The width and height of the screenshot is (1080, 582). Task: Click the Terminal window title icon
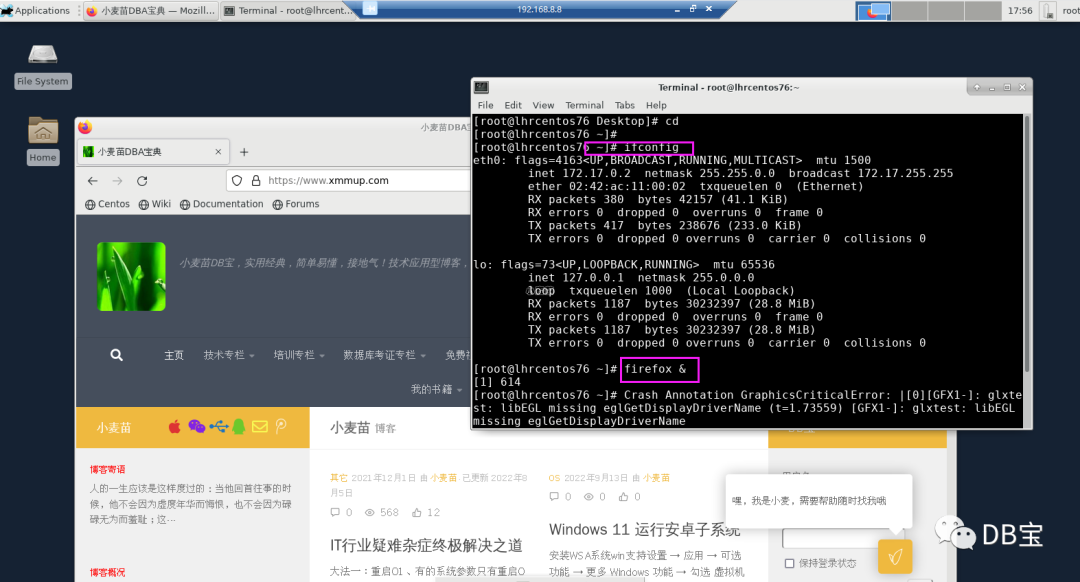pyautogui.click(x=481, y=87)
